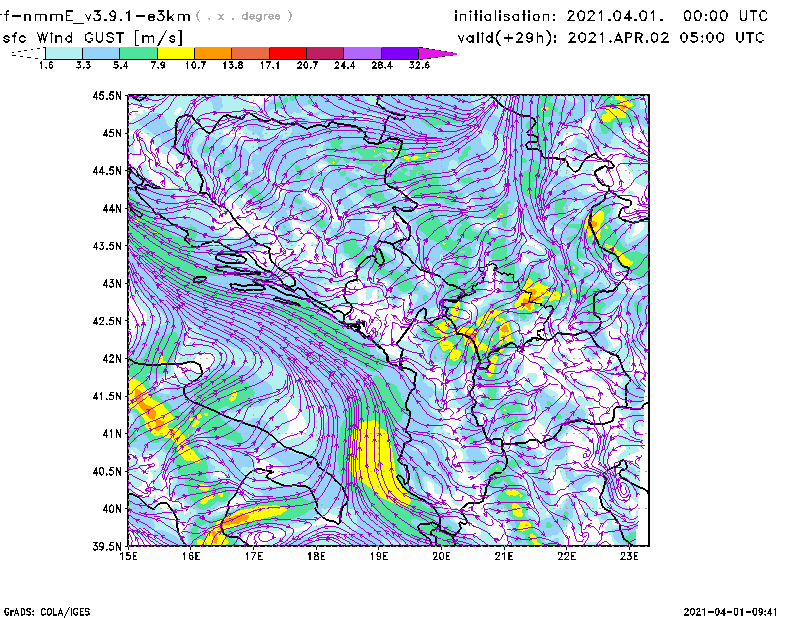The height and width of the screenshot is (618, 800).
Task: Click the 44N latitude label
Action: (x=112, y=208)
